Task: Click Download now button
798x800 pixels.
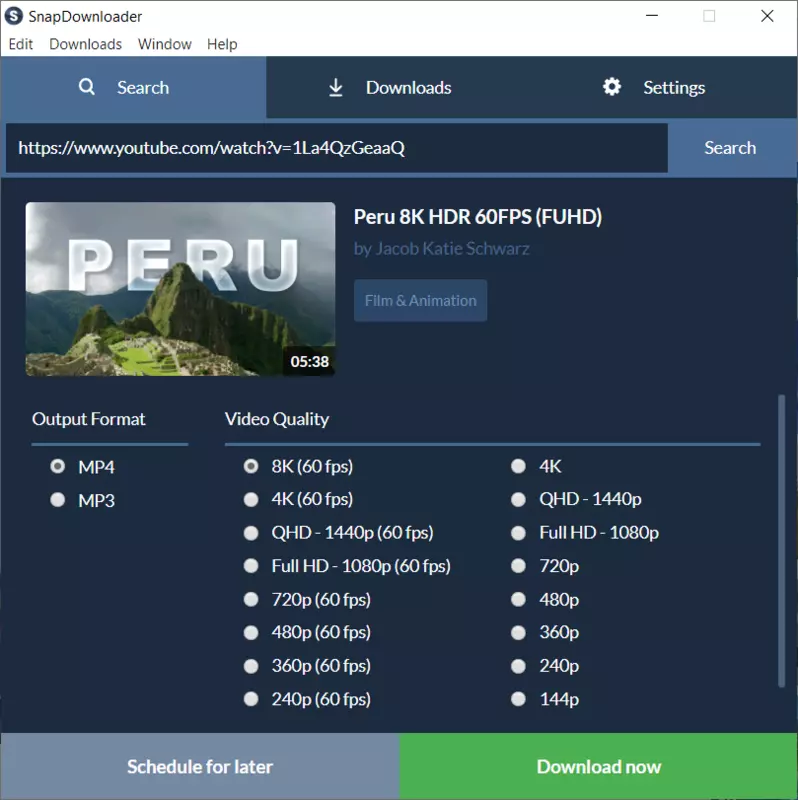Action: [x=598, y=766]
